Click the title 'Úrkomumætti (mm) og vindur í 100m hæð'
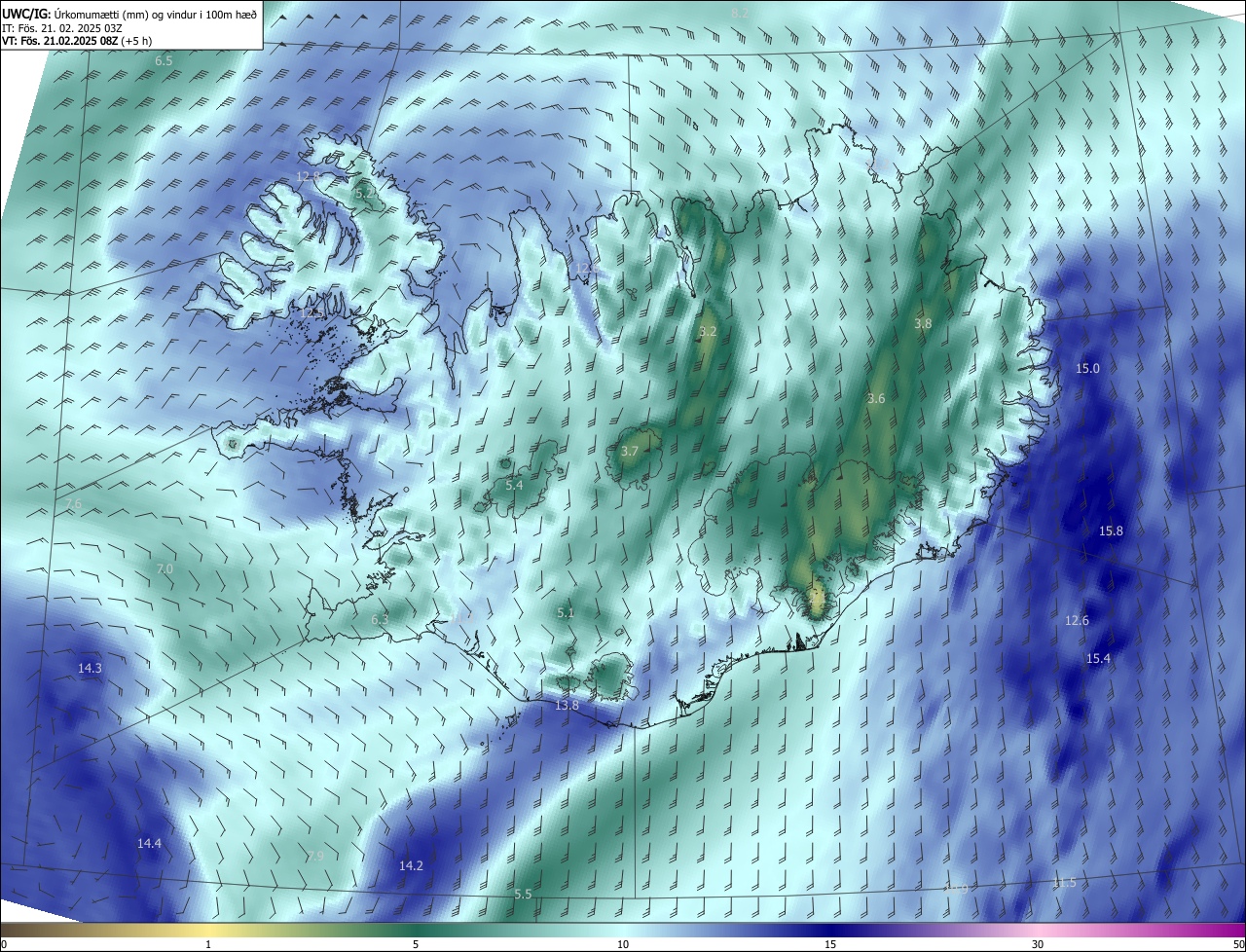The height and width of the screenshot is (952, 1246). [158, 15]
